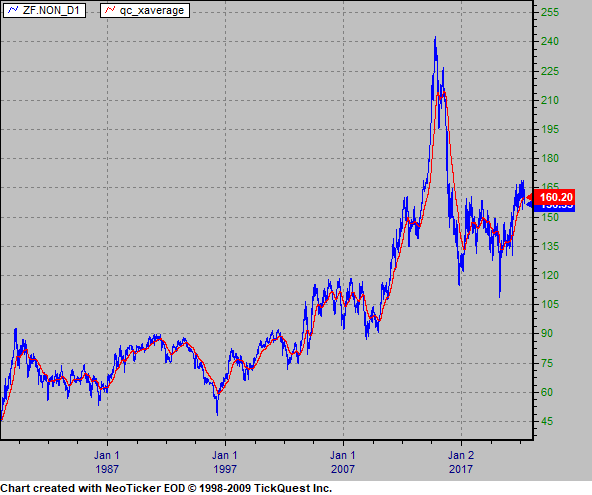Click the 225 value on price axis
Viewport: 592px width, 495px height.
point(550,71)
